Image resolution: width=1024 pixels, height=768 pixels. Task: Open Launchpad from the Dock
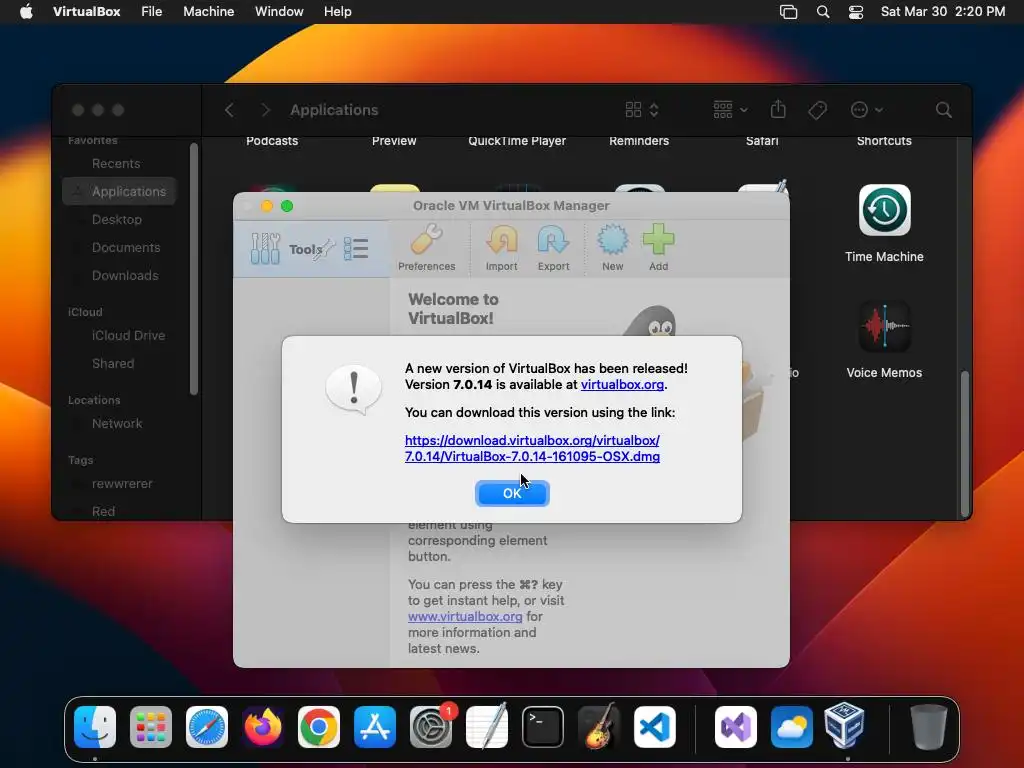(151, 726)
